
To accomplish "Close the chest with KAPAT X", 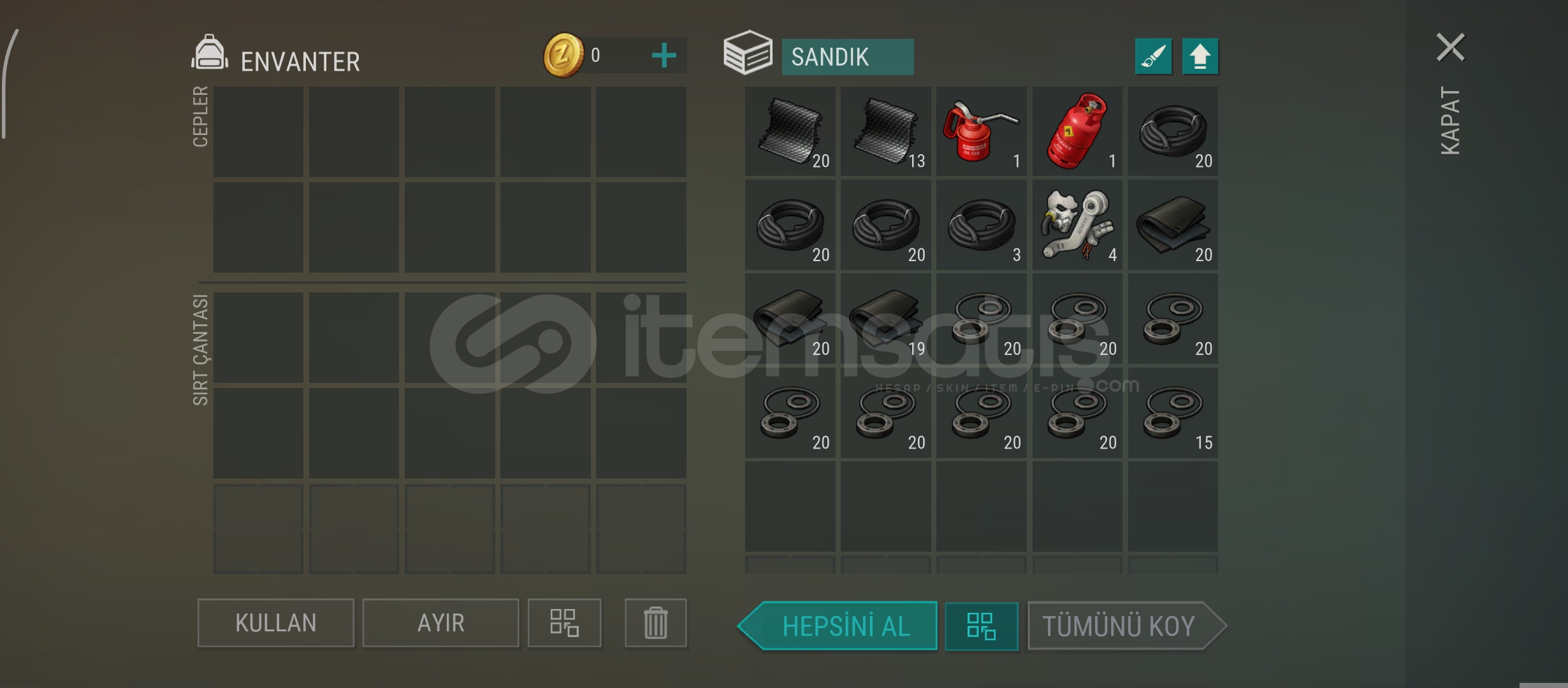I will (1450, 47).
